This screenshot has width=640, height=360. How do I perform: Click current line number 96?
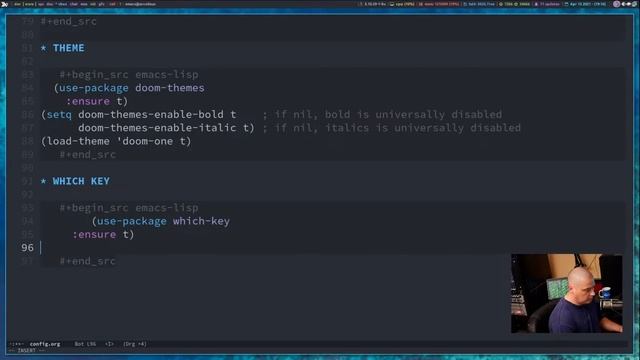[27, 247]
